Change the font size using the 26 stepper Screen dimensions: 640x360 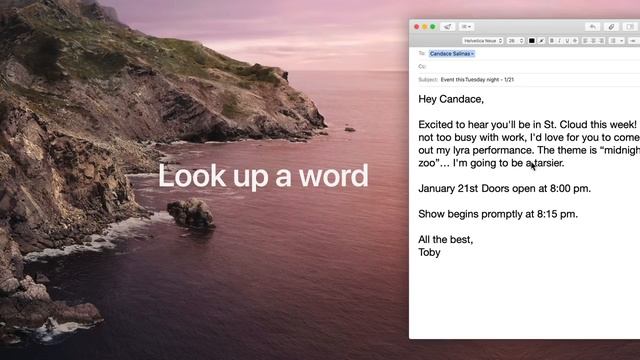click(516, 41)
